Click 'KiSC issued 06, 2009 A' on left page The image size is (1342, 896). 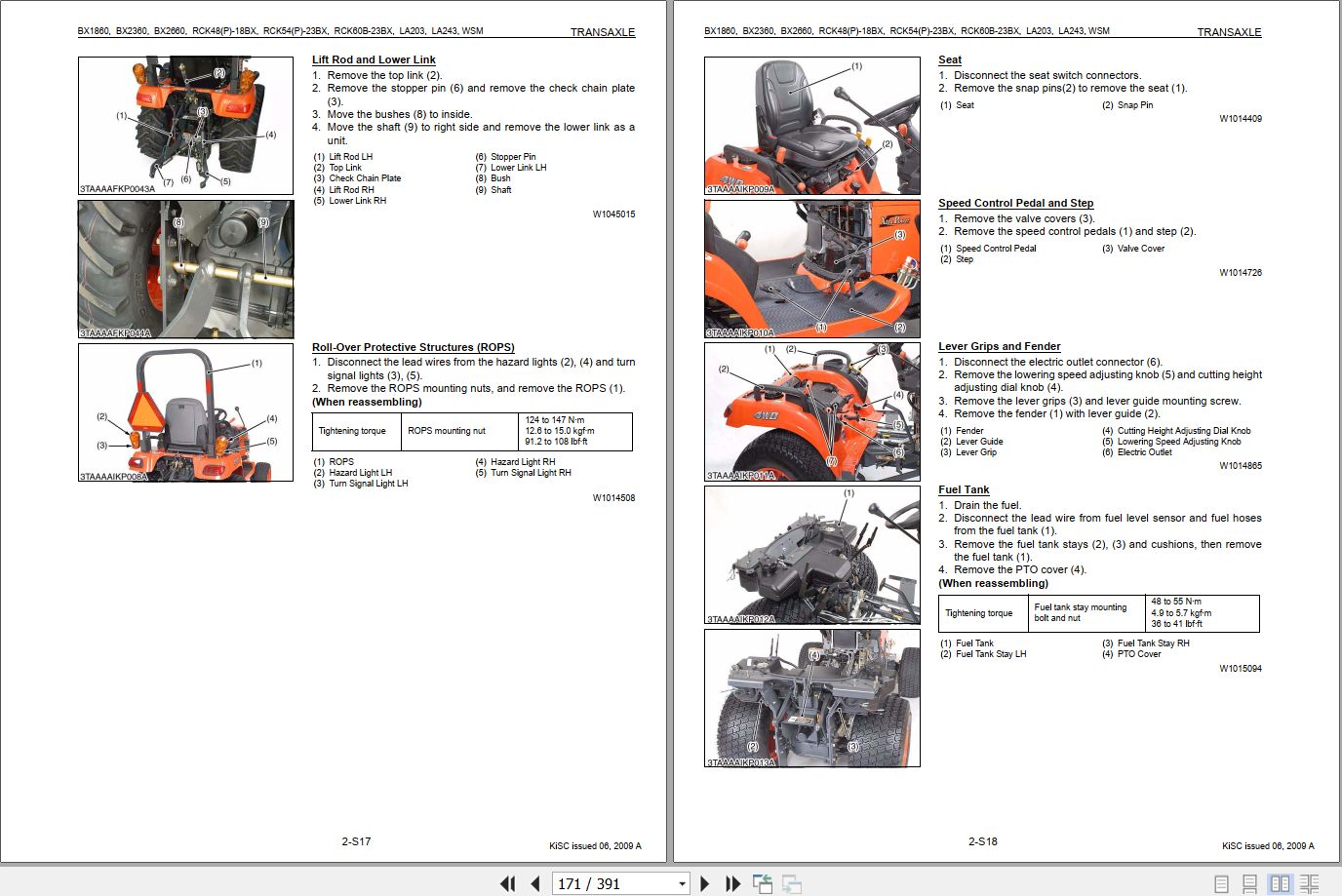pos(596,846)
